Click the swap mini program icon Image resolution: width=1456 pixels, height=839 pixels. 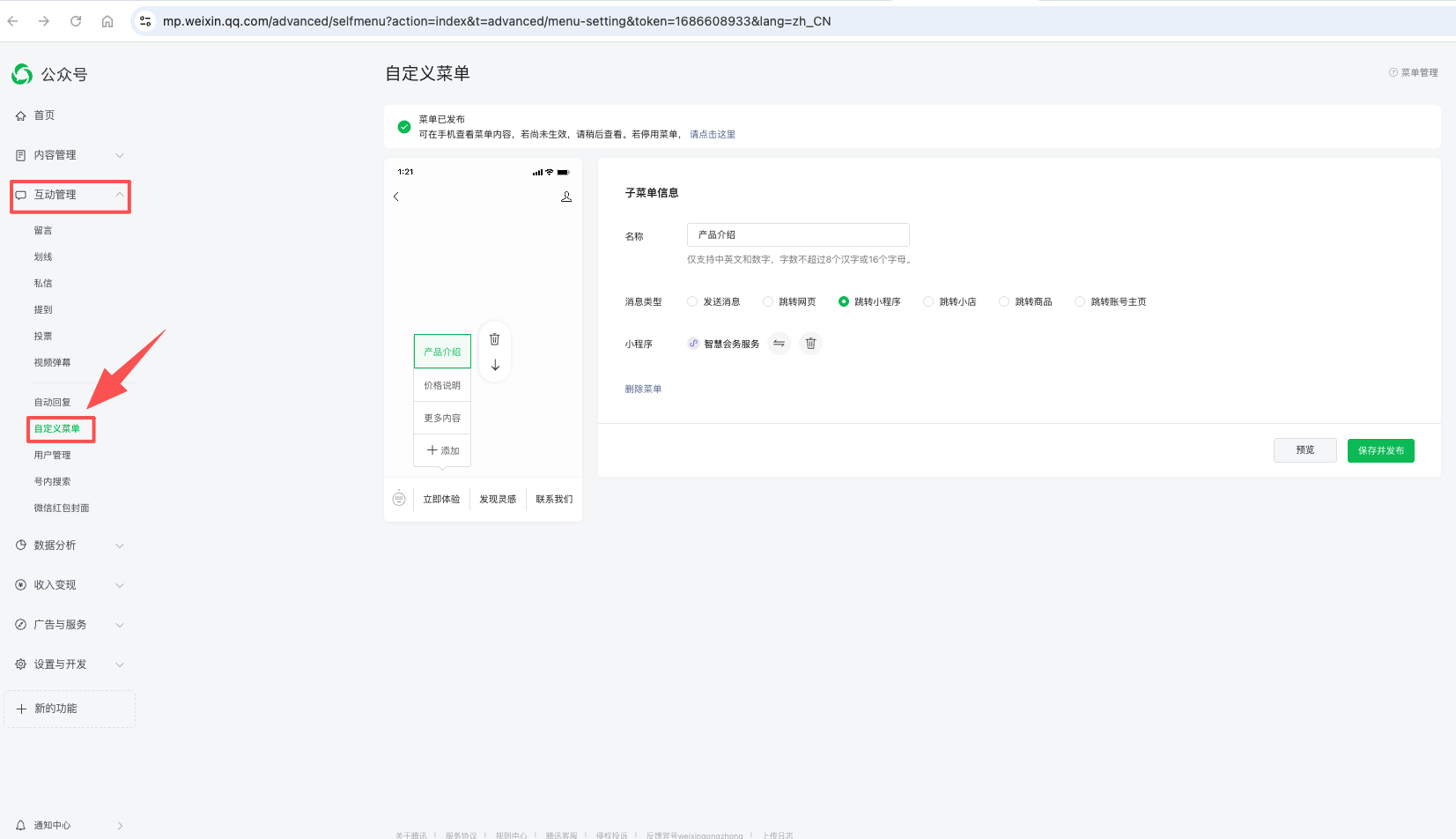779,344
